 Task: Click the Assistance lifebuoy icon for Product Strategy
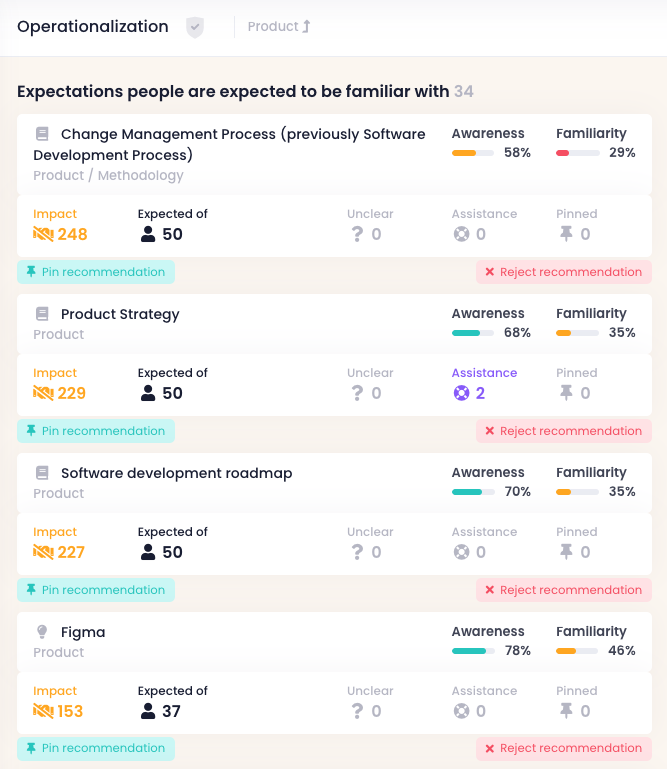pos(461,393)
